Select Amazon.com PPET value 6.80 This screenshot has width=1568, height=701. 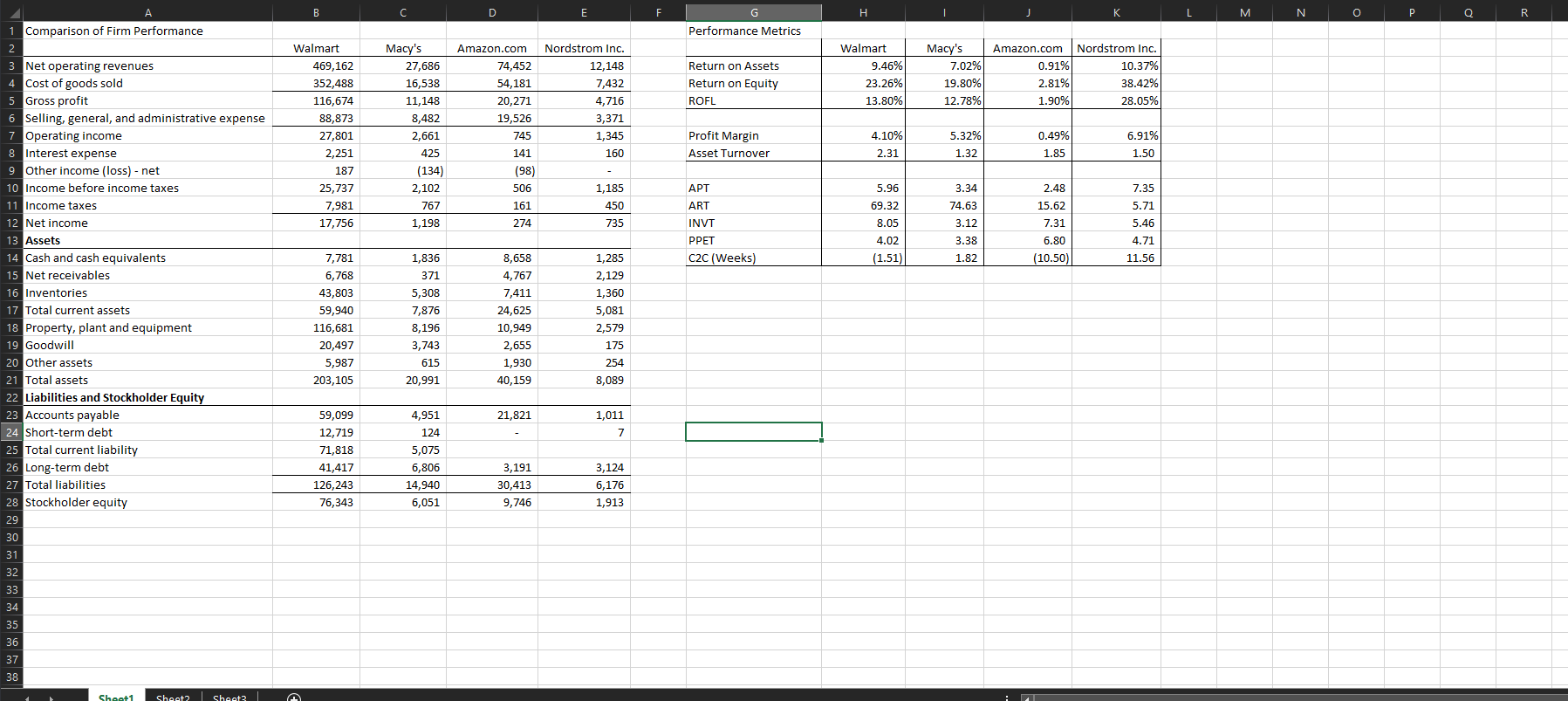pos(1028,240)
